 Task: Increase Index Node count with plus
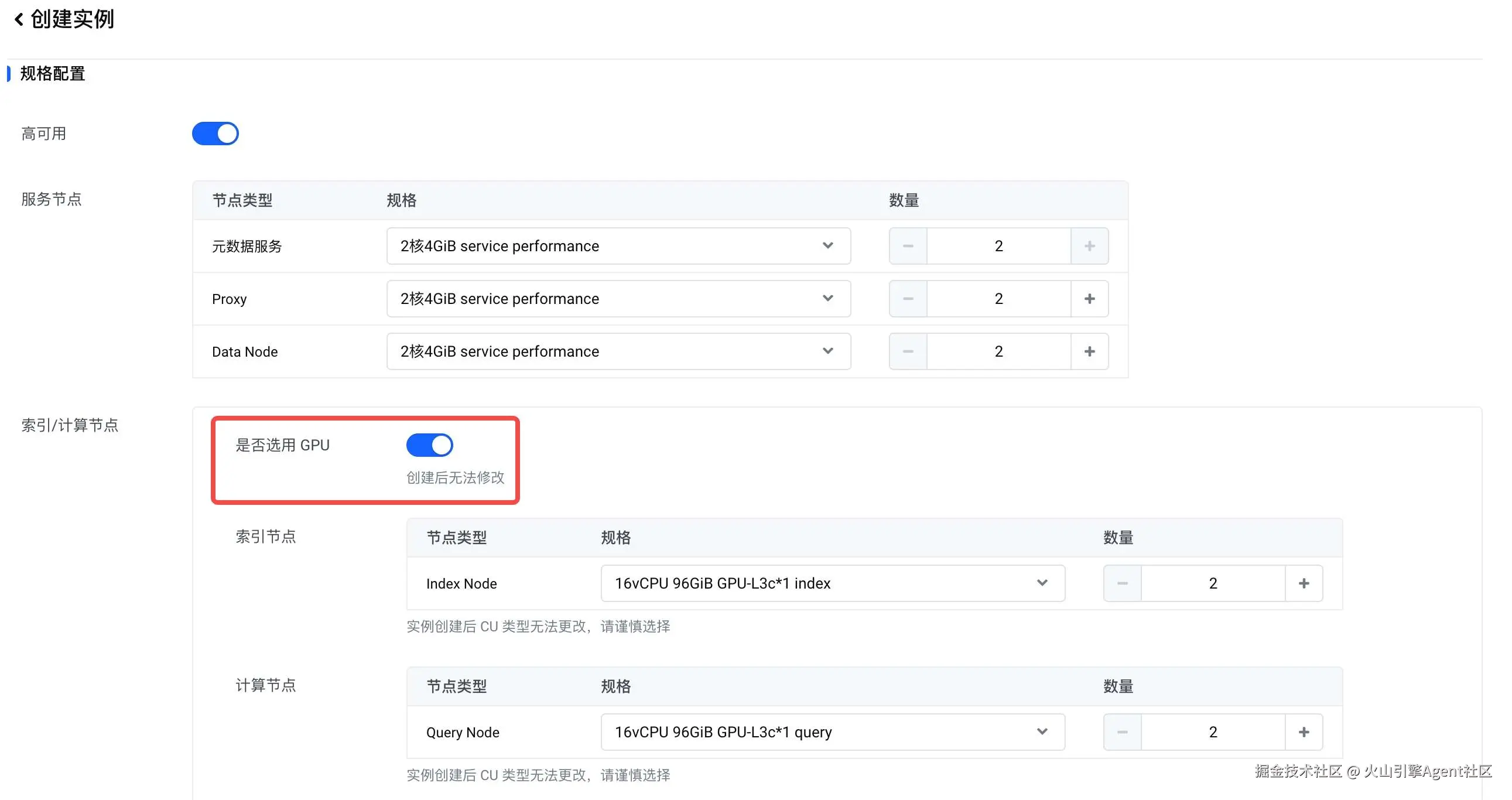pyautogui.click(x=1304, y=583)
